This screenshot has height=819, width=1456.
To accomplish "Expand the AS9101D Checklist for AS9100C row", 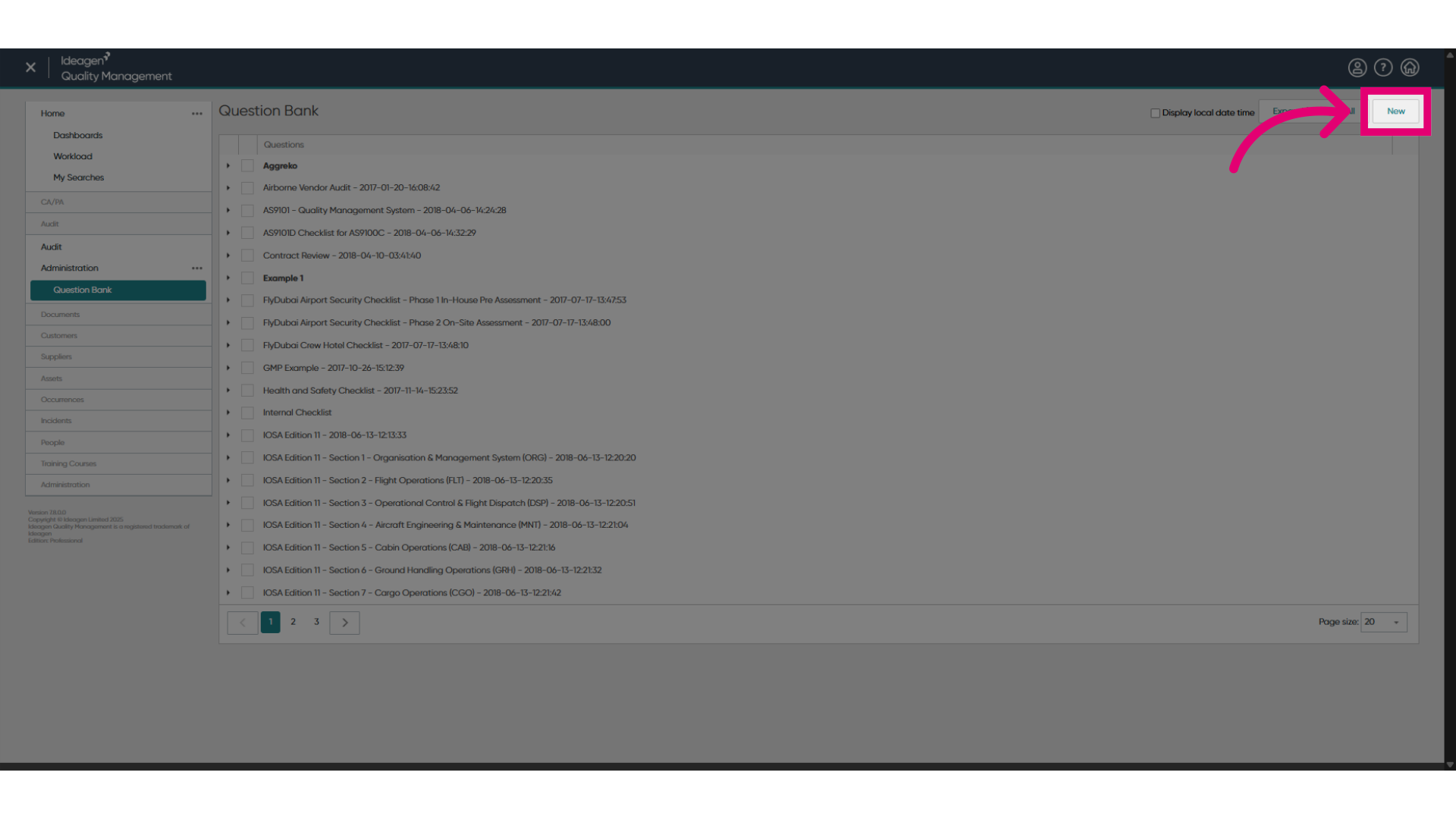I will 227,234.
